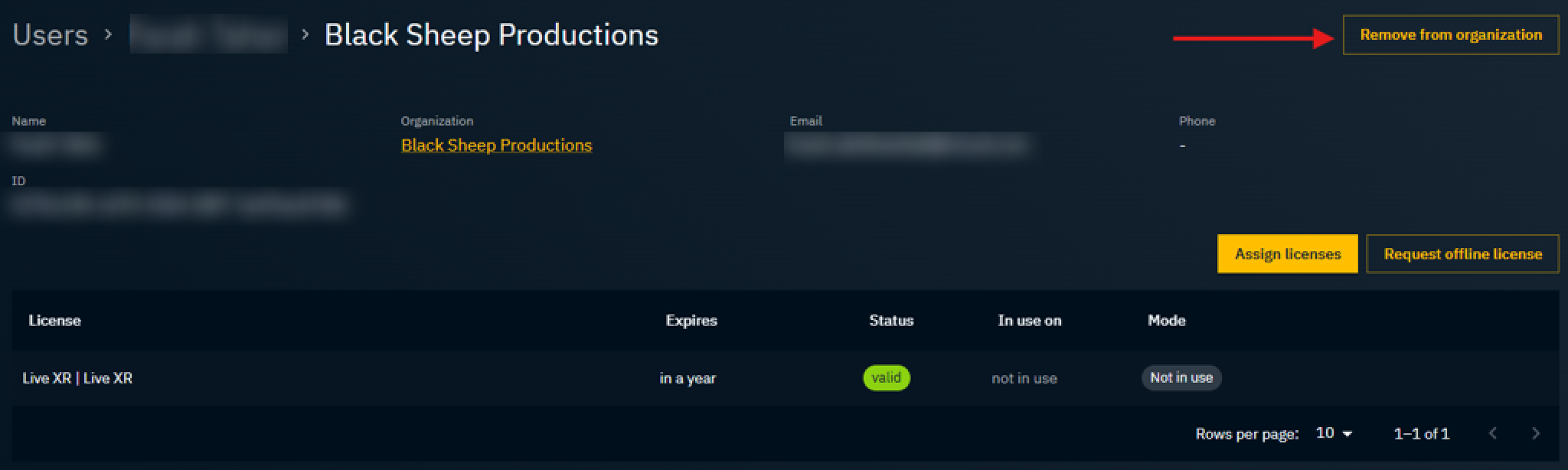Click the blurred user name breadcrumb
Viewport: 1568px width, 470px height.
[x=208, y=35]
